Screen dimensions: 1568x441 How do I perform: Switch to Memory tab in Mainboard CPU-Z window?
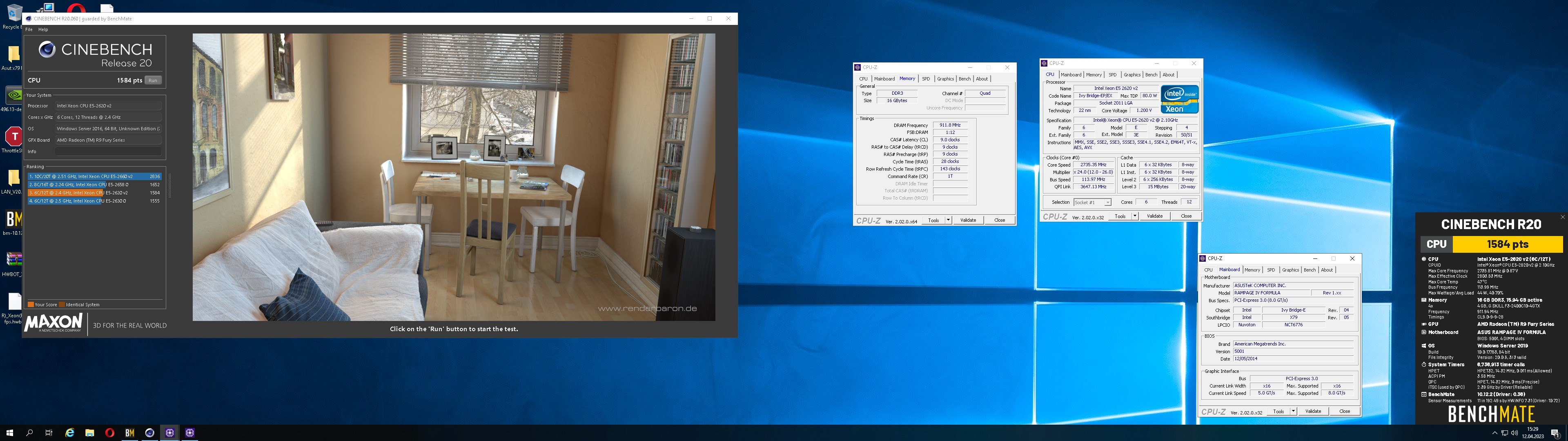click(1252, 270)
